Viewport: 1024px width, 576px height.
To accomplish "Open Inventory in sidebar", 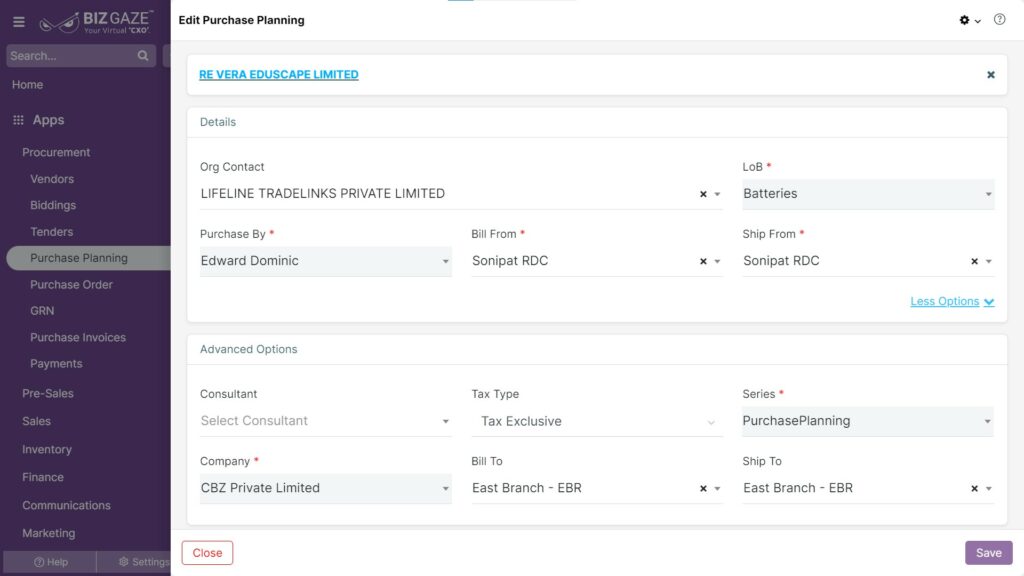I will tap(47, 450).
